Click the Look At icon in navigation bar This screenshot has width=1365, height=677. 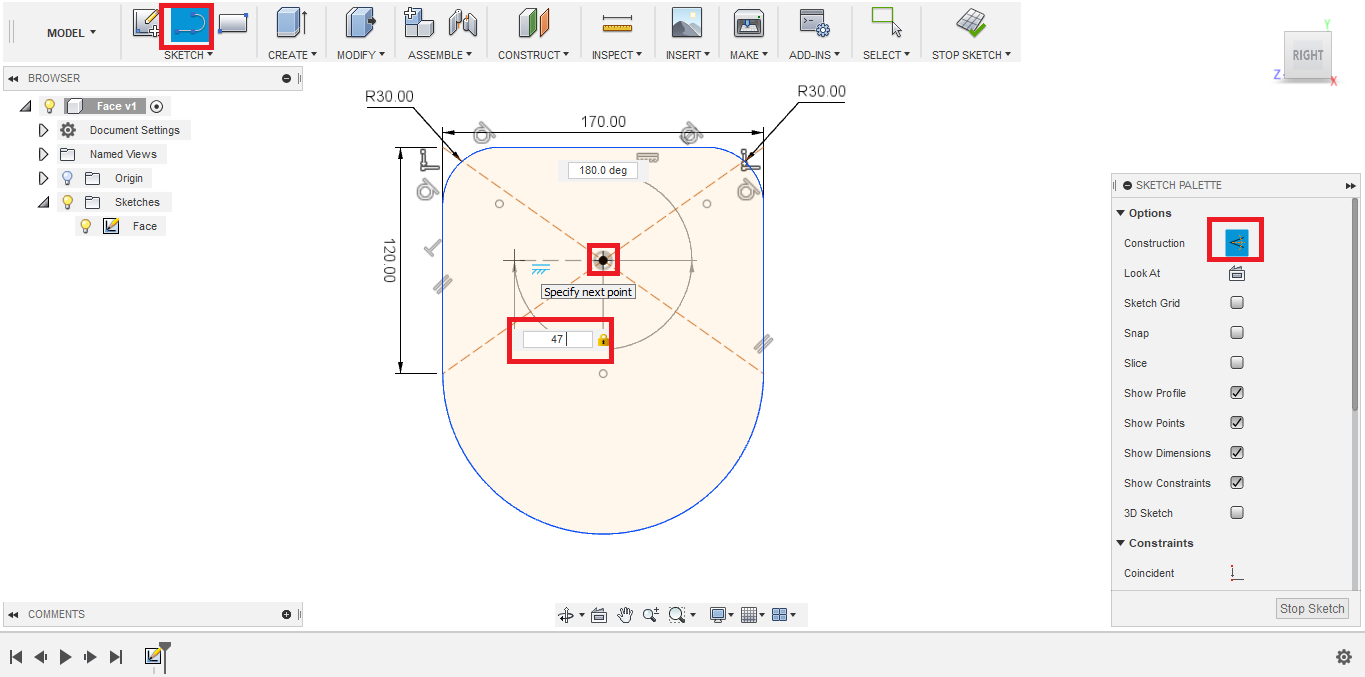coord(599,615)
